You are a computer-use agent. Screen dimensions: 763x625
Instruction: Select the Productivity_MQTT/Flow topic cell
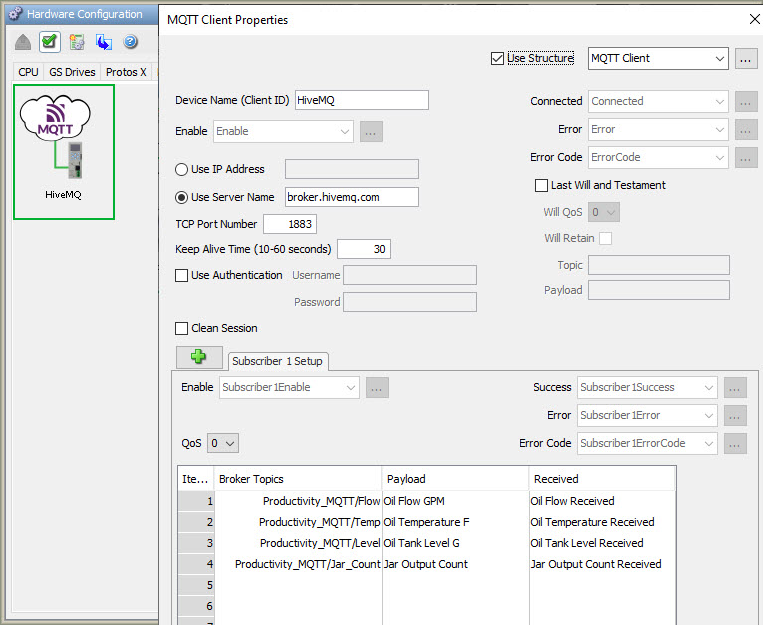[298, 501]
